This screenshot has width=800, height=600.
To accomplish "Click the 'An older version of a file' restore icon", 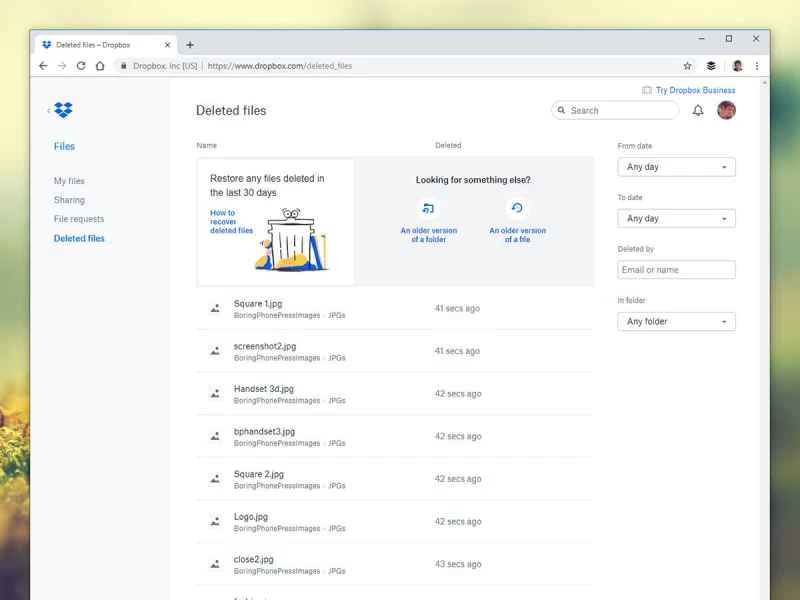I will click(x=518, y=208).
